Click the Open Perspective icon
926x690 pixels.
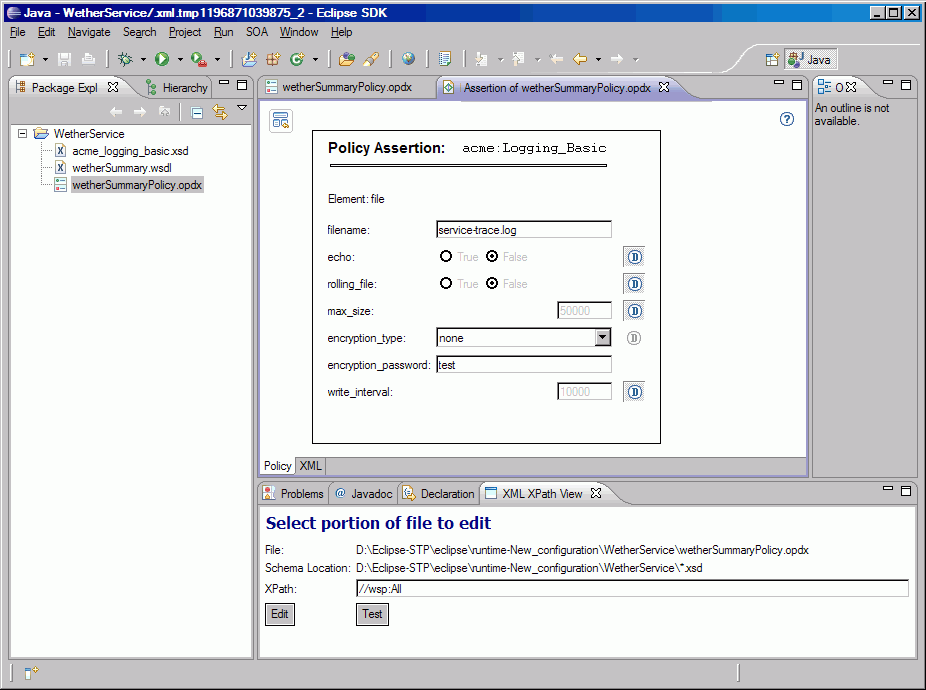772,59
